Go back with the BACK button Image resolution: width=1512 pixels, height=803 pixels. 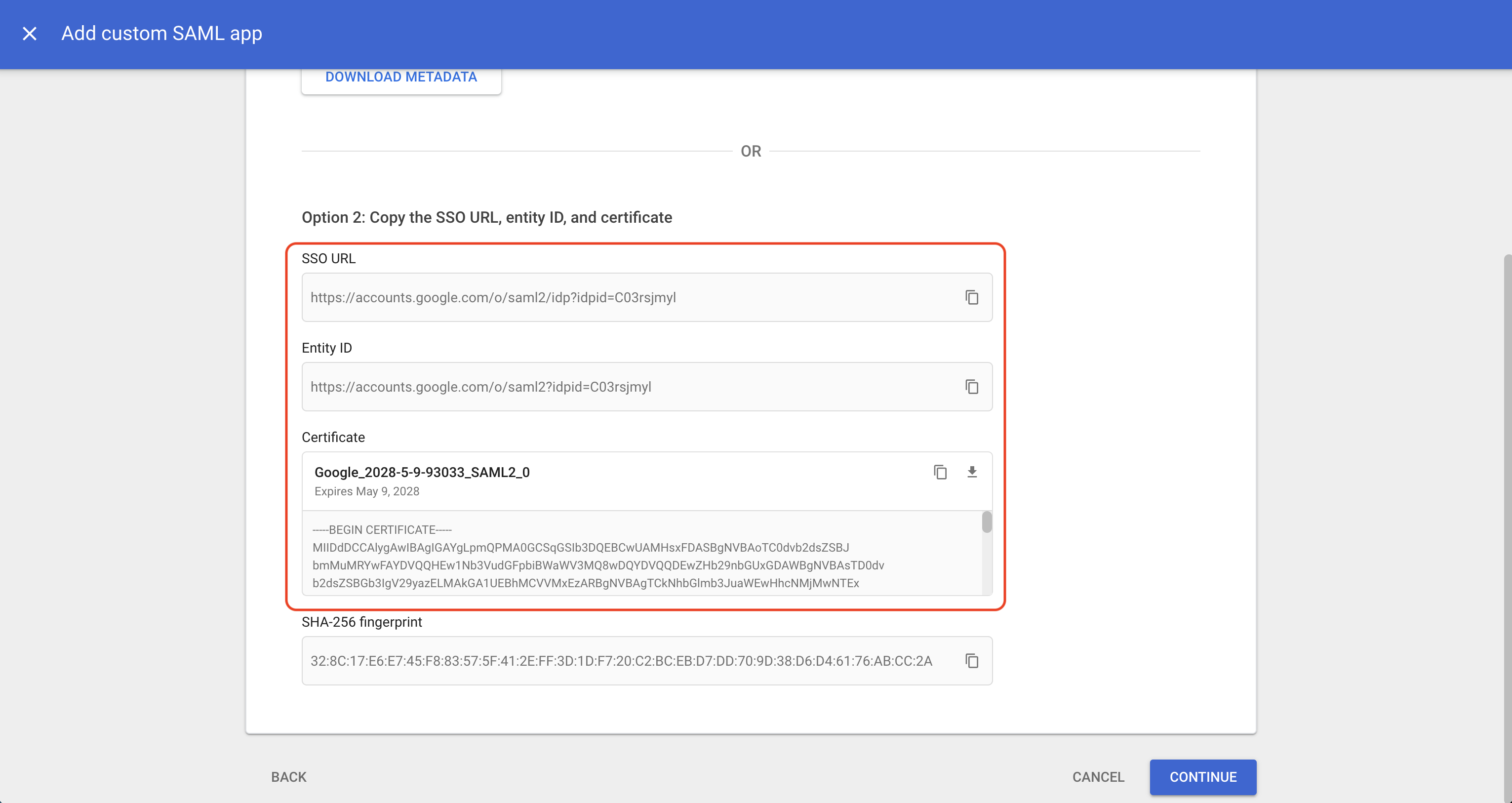(x=288, y=777)
